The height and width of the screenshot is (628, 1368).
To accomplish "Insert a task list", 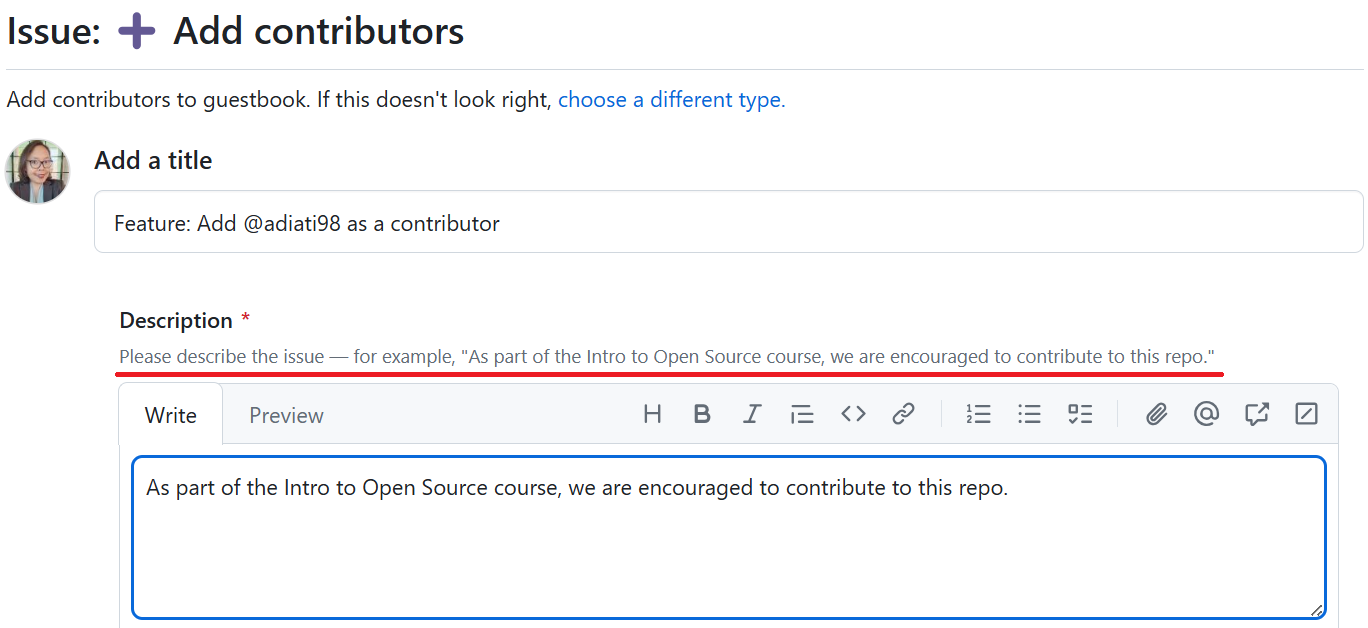I will click(x=1080, y=413).
